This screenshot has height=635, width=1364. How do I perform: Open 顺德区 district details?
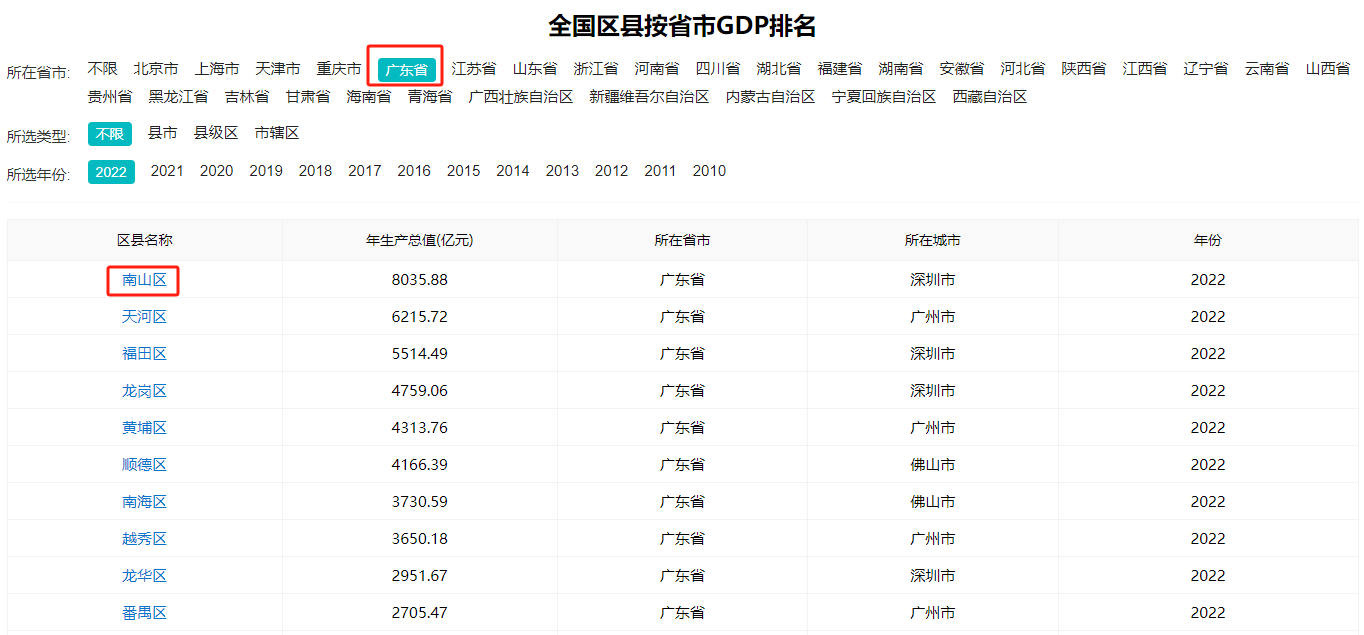tap(144, 465)
